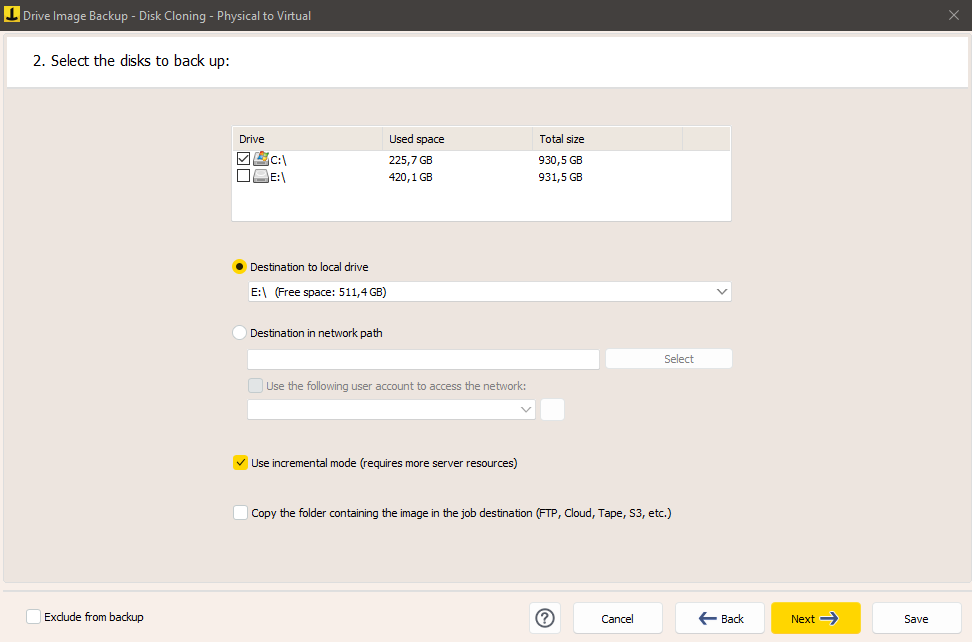Screen dimensions: 972x642
Task: Enable copy folder to job destination
Action: (x=240, y=513)
